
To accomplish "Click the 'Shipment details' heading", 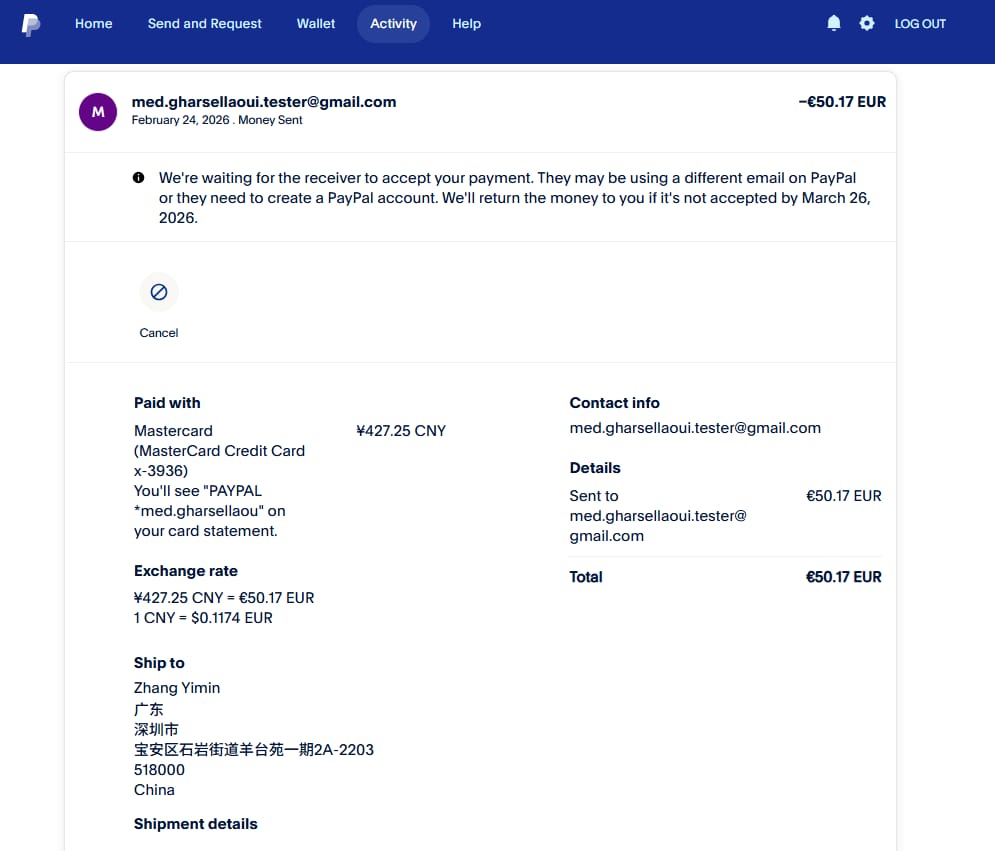I will point(195,824).
